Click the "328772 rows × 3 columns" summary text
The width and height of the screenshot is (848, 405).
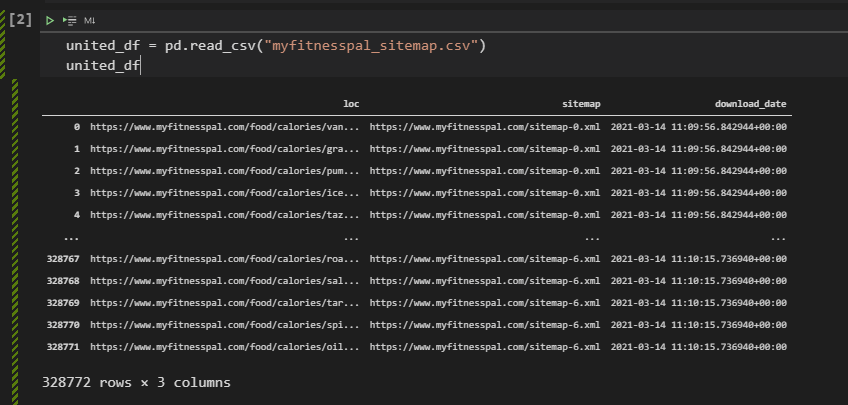136,383
